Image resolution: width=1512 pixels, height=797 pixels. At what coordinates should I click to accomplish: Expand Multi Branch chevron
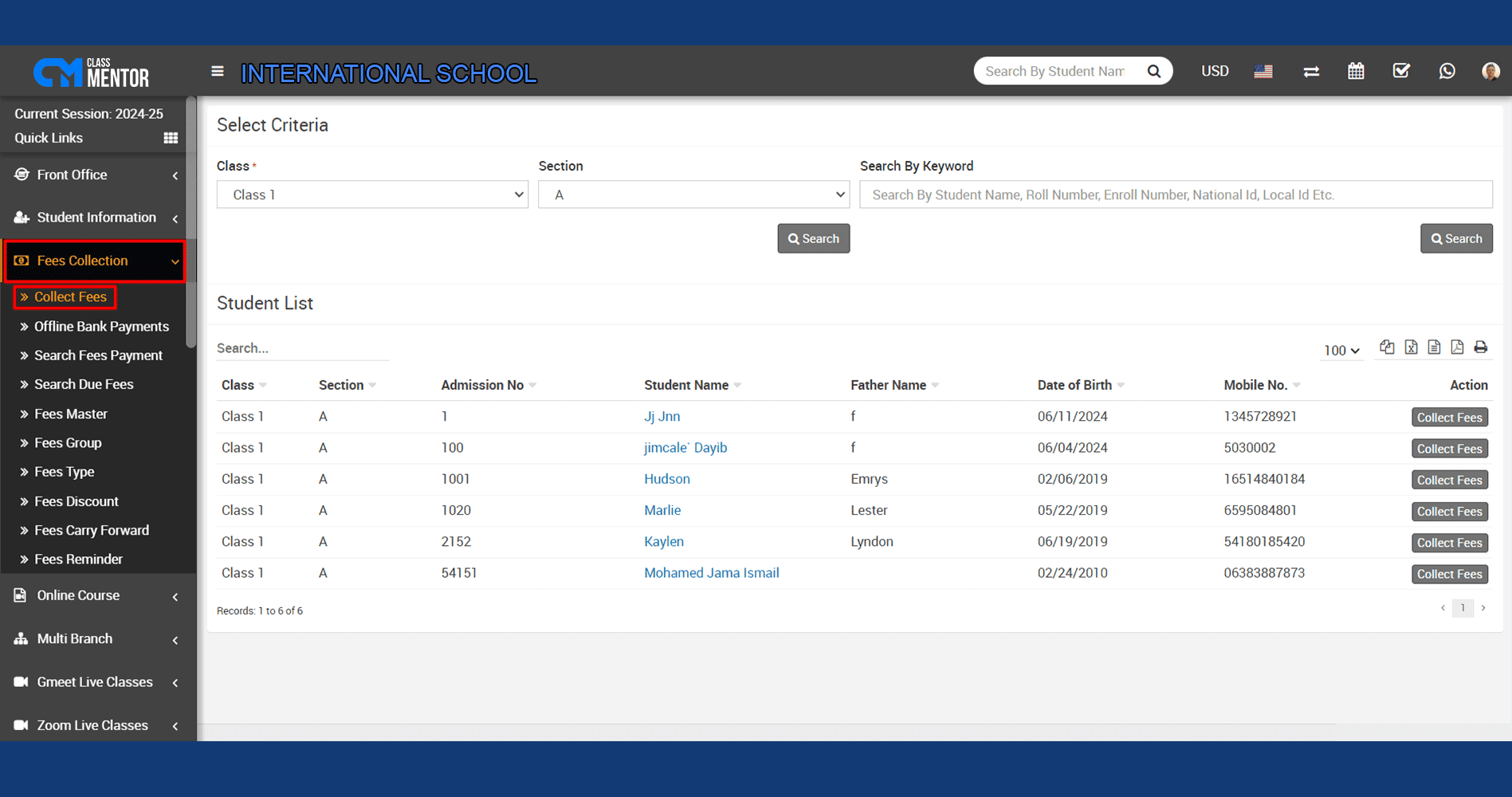[175, 640]
